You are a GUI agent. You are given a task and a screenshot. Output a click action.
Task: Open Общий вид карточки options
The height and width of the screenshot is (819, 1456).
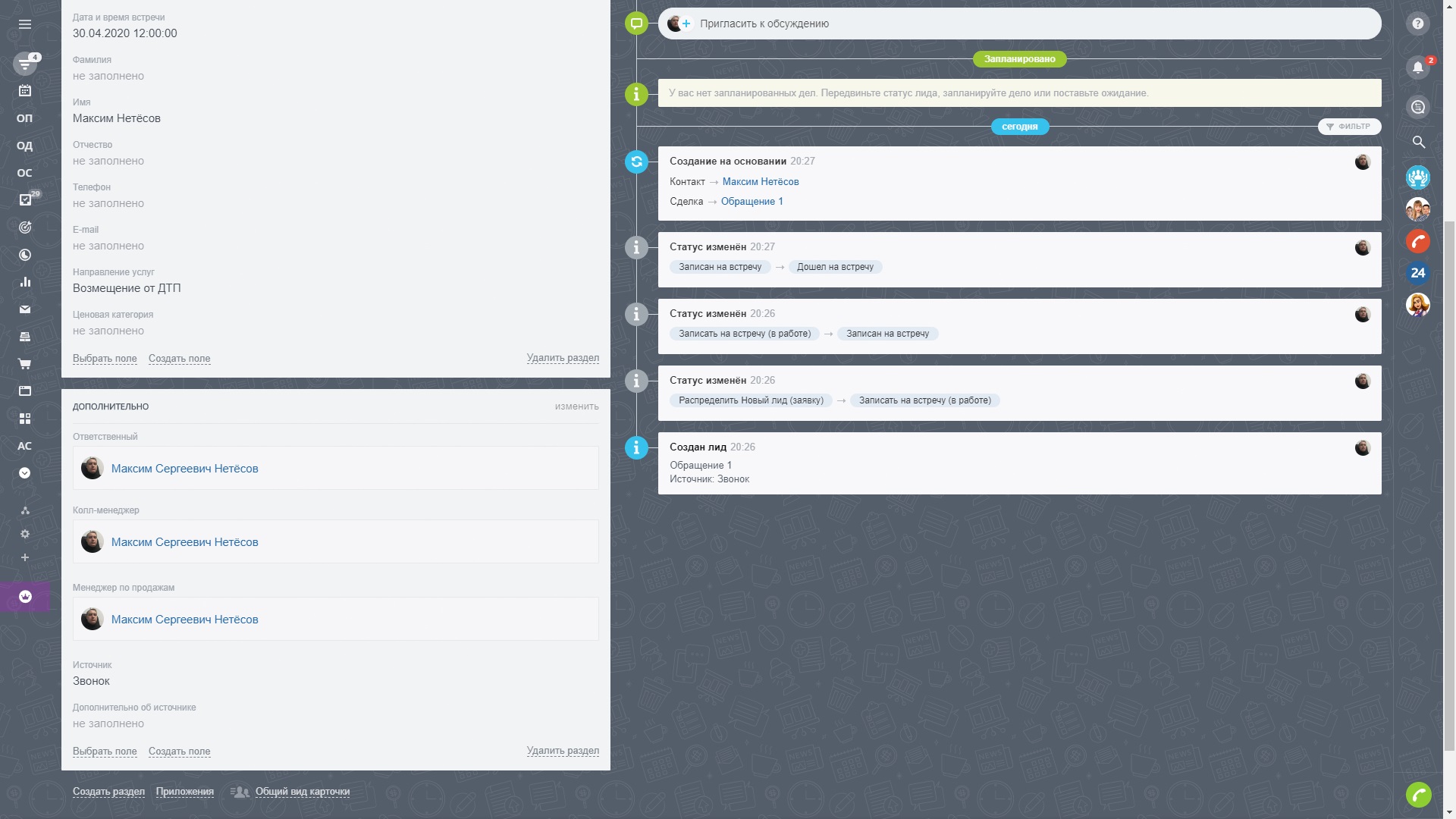[x=302, y=792]
